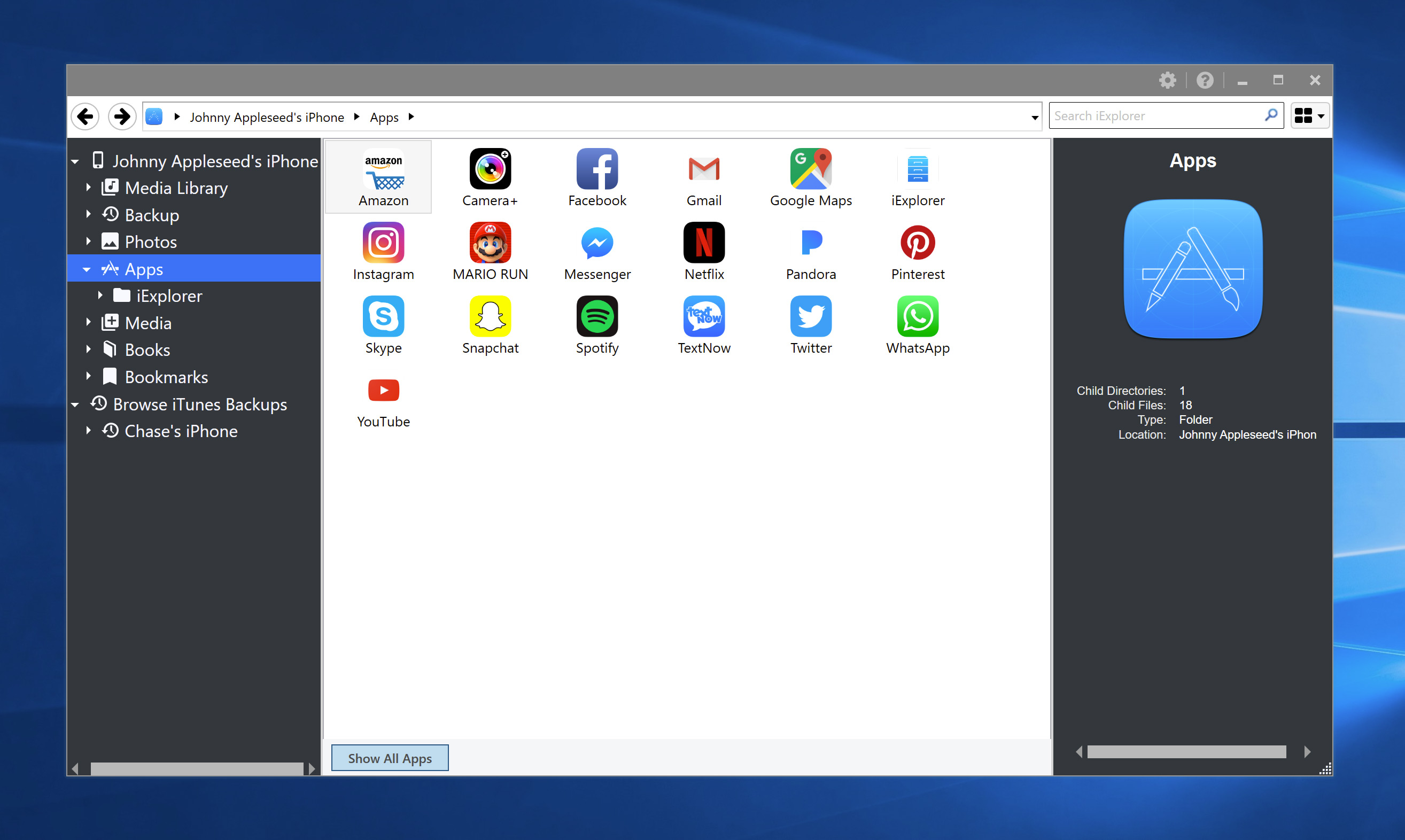Open the address bar history dropdown
This screenshot has height=840, width=1405.
click(1034, 117)
